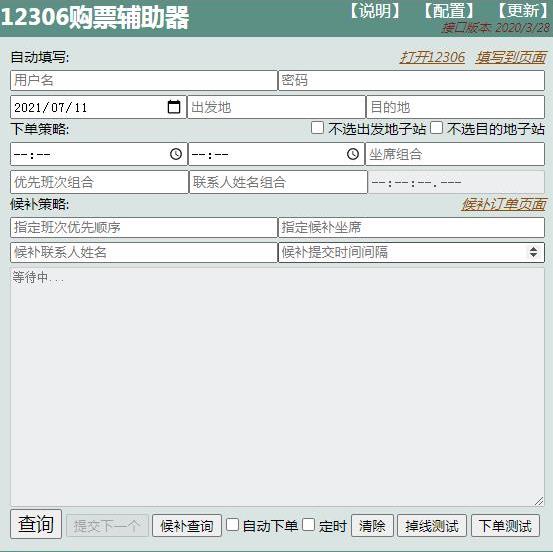Click the 【更新】 menu item
Screen dimensions: 553x552
[x=523, y=11]
